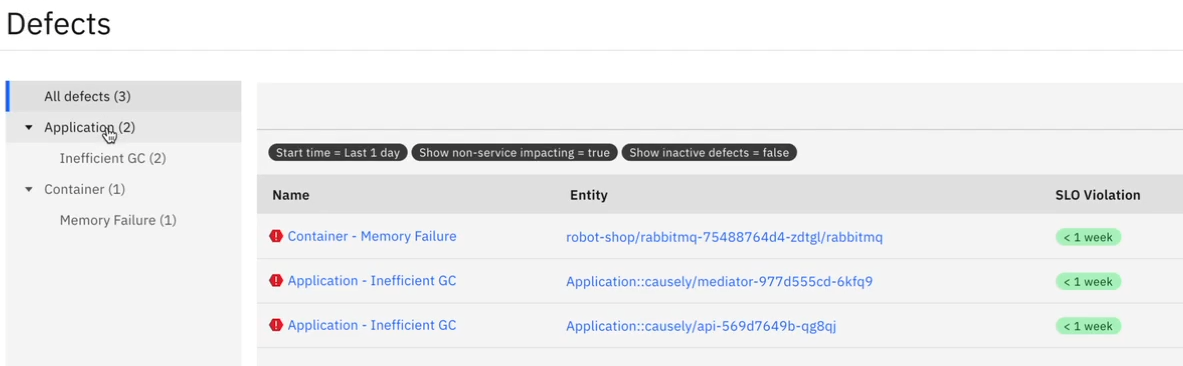Open robot-shop/rabbitmq-75488764d4-zdtgl/rabbitmq entity link
1183x366 pixels.
click(724, 237)
